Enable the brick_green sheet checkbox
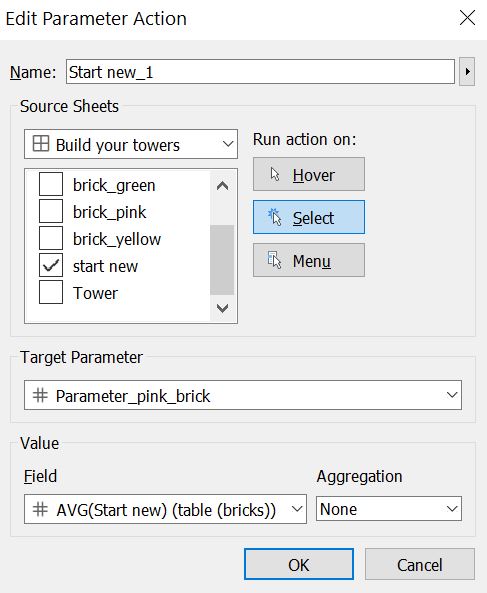487x593 pixels. coord(51,184)
